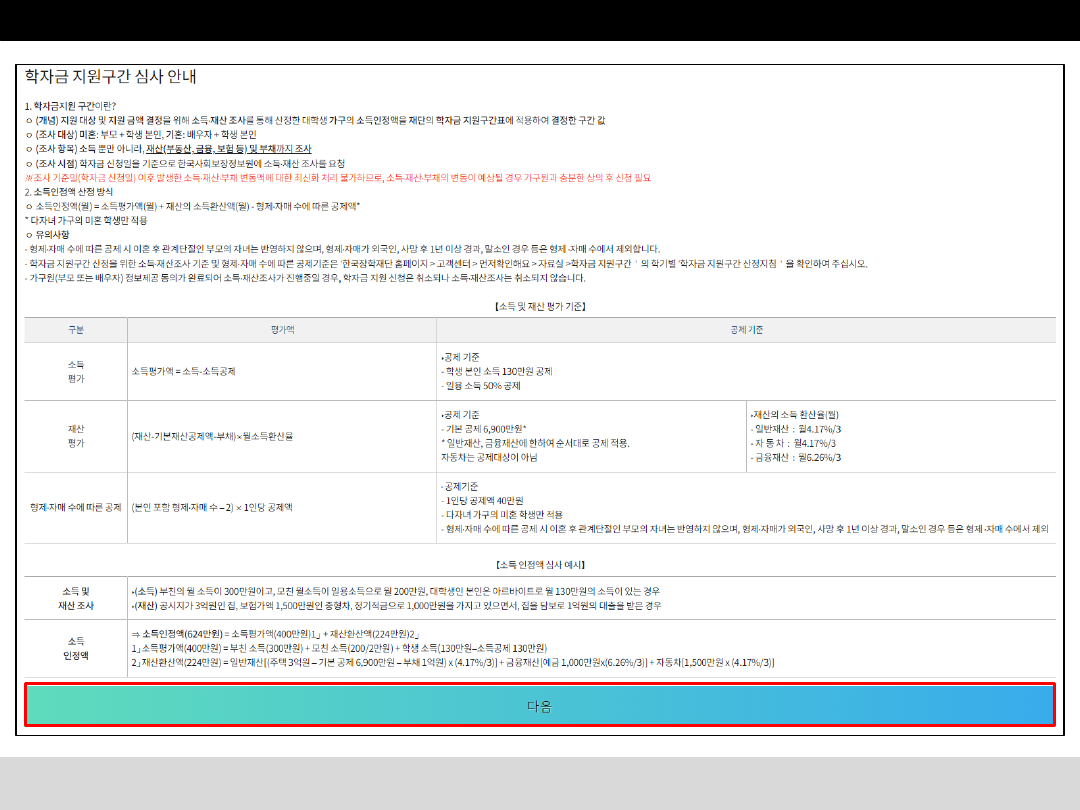Click the 소득인정액(624만원) calculation line
This screenshot has height=810, width=1080.
[x=275, y=634]
